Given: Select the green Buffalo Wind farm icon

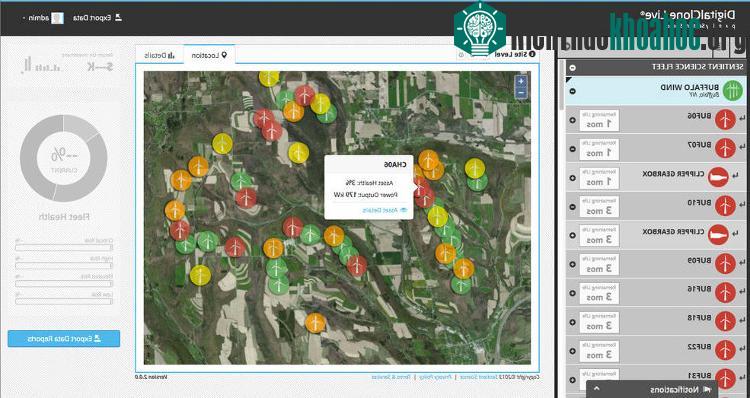Looking at the screenshot, I should click(732, 90).
